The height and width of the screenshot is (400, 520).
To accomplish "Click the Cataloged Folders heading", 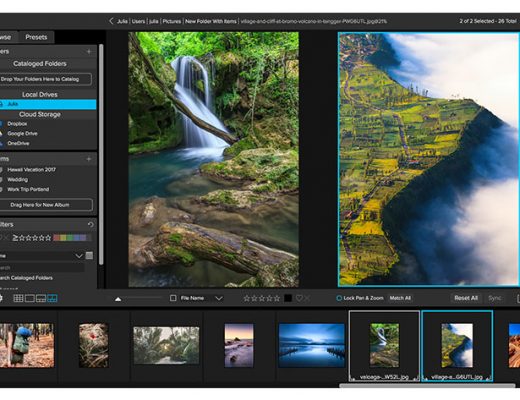I will pos(40,64).
